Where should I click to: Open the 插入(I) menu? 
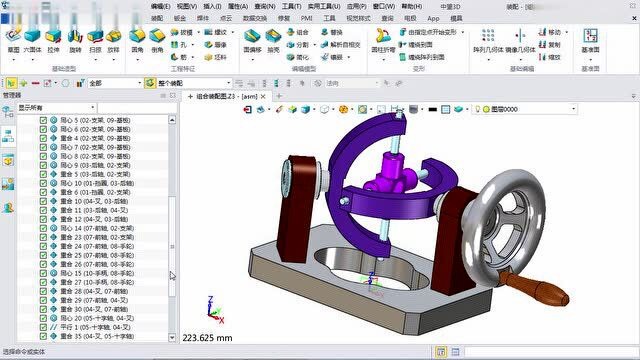click(x=212, y=7)
